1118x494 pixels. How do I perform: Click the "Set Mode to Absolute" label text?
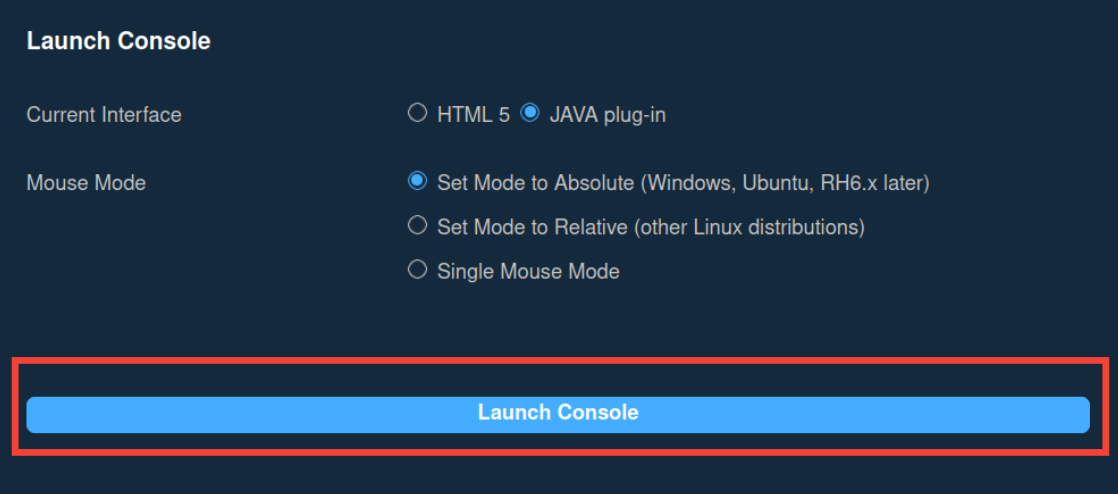535,183
